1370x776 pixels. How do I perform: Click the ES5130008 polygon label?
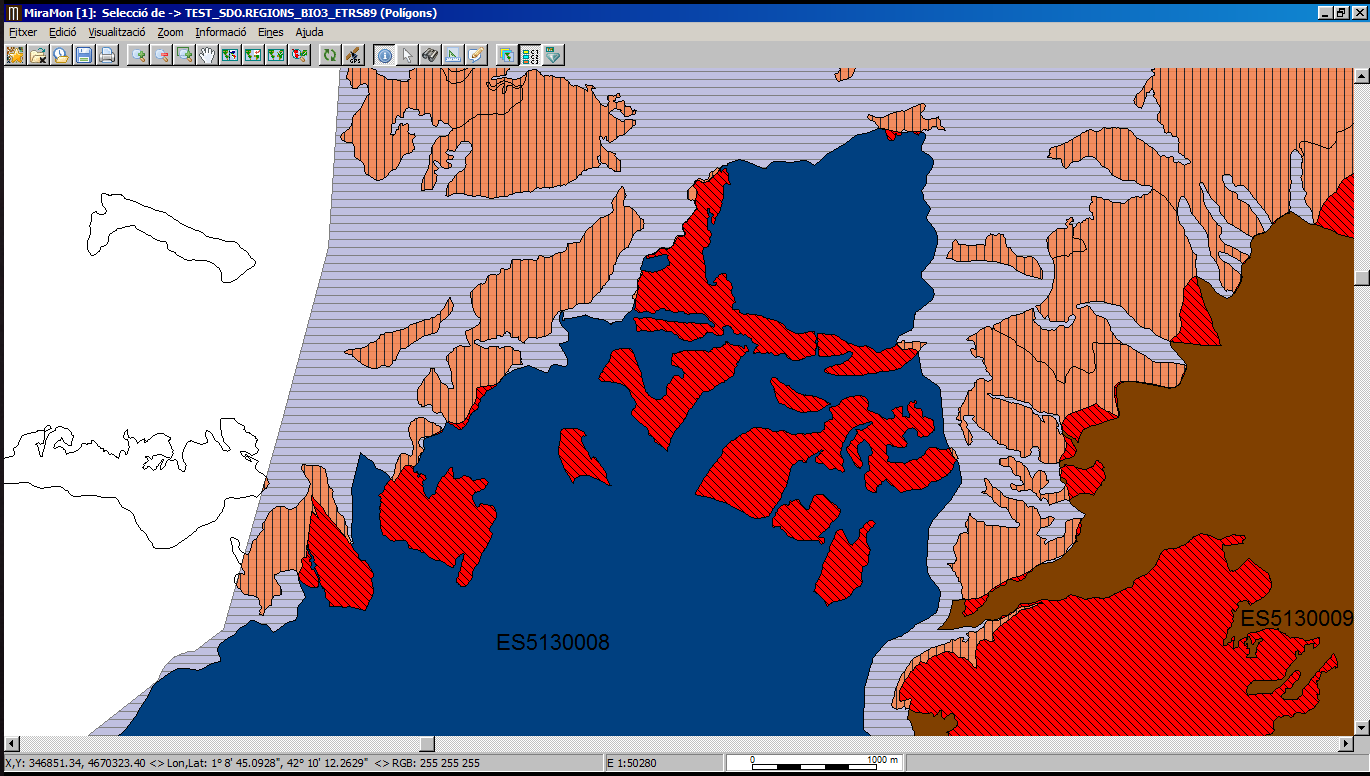click(x=552, y=642)
